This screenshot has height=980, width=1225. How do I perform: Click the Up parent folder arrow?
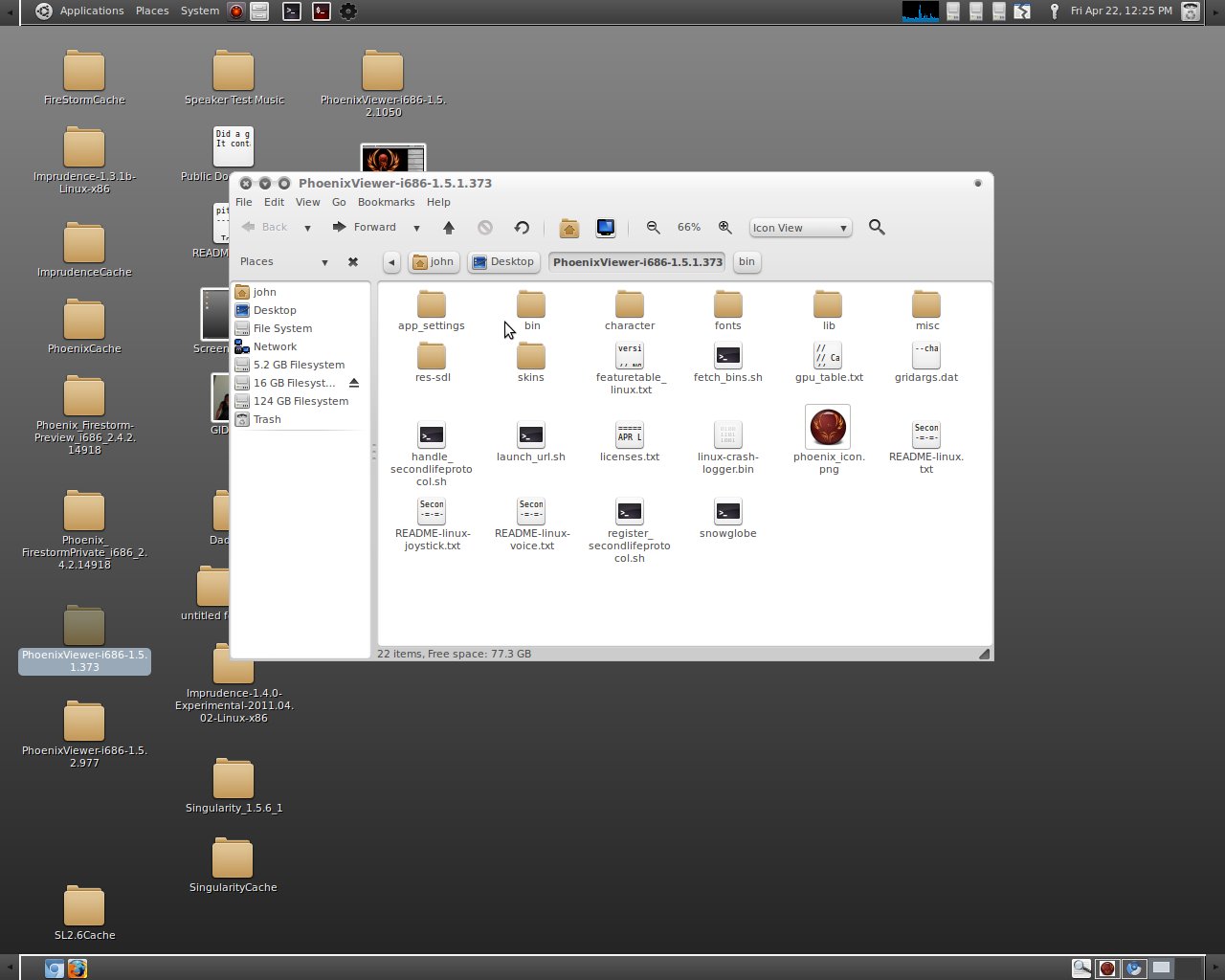[x=449, y=228]
